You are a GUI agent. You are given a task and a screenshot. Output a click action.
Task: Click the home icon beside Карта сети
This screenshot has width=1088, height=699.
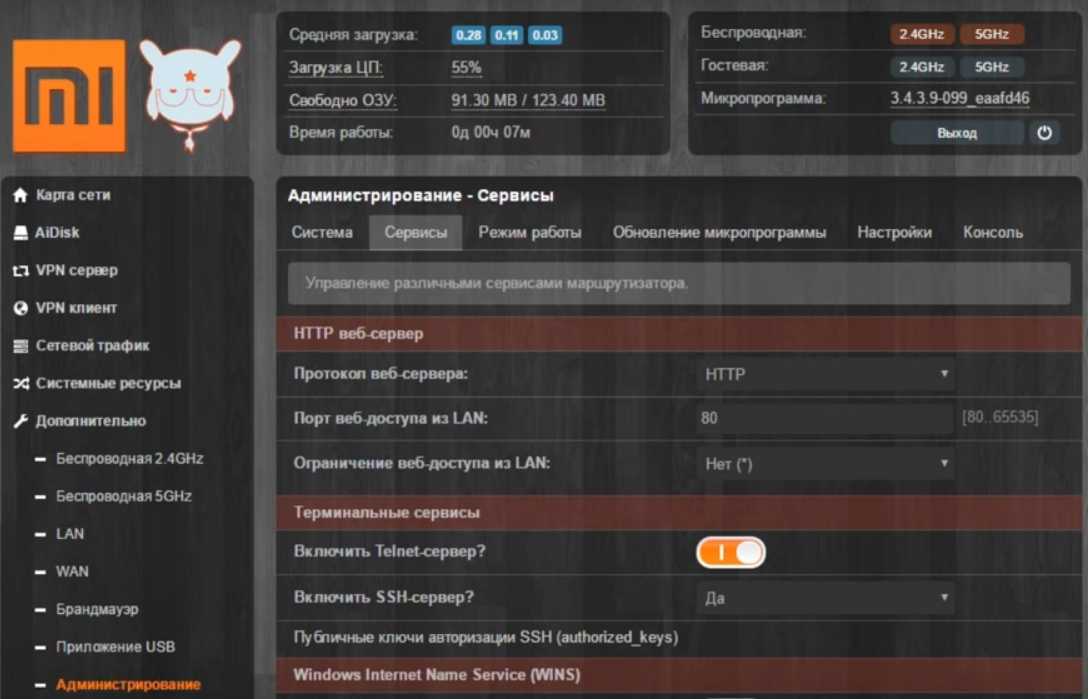pyautogui.click(x=20, y=196)
